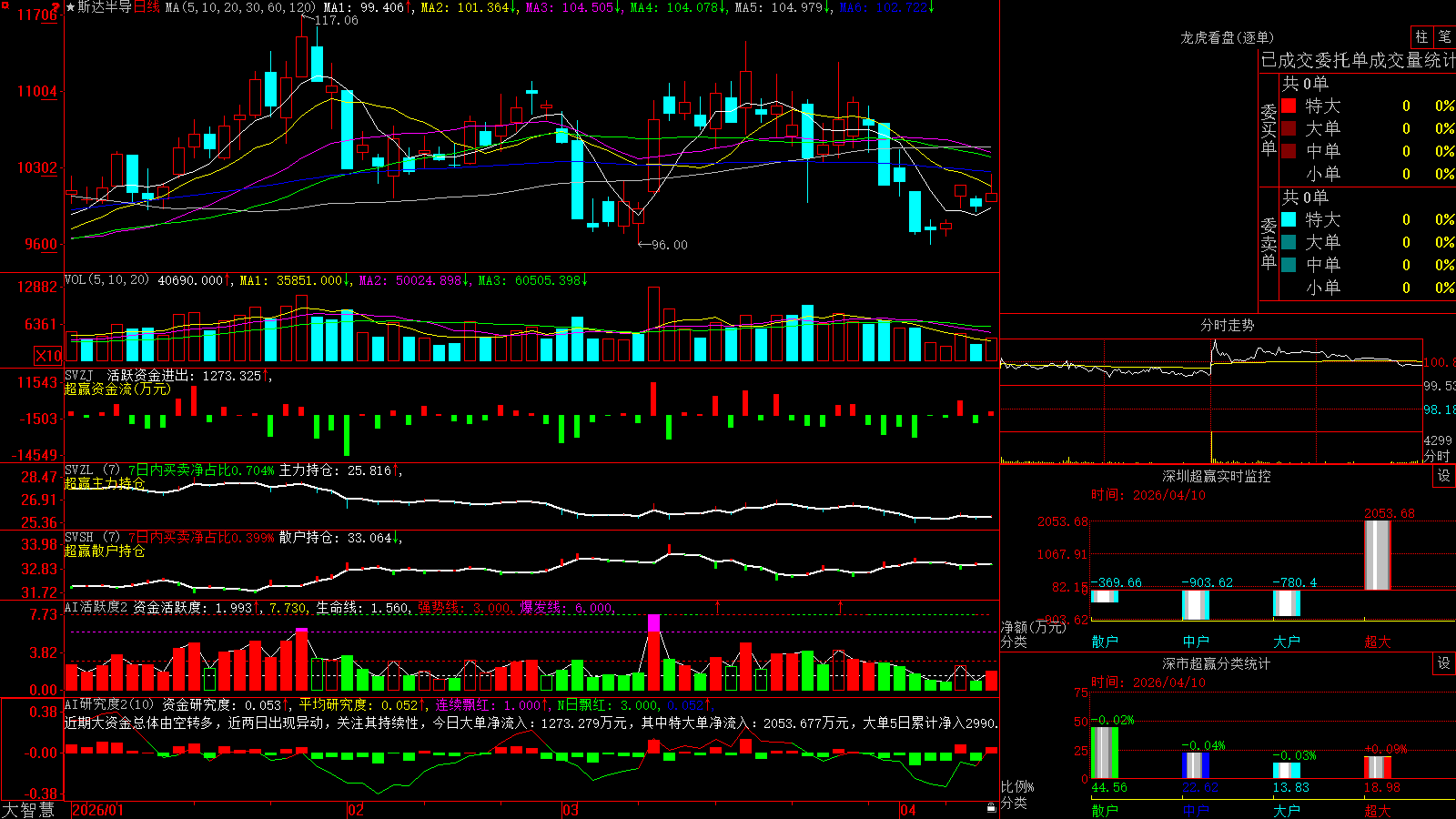The image size is (1456, 819).
Task: Click the 已成交委托单成交量统计 header
Action: point(1358,60)
